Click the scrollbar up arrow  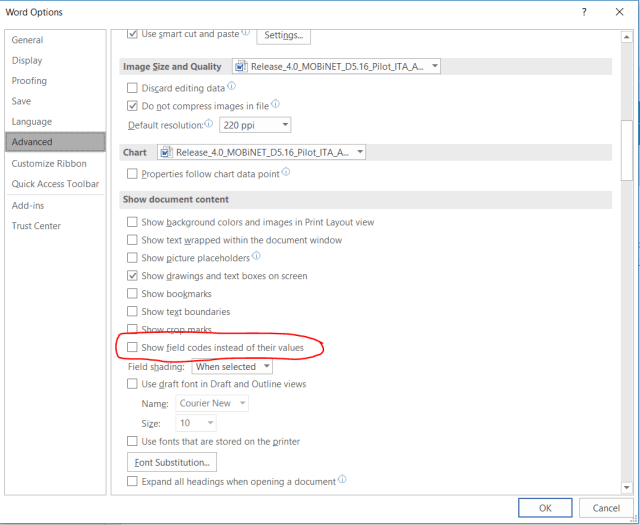(x=627, y=37)
